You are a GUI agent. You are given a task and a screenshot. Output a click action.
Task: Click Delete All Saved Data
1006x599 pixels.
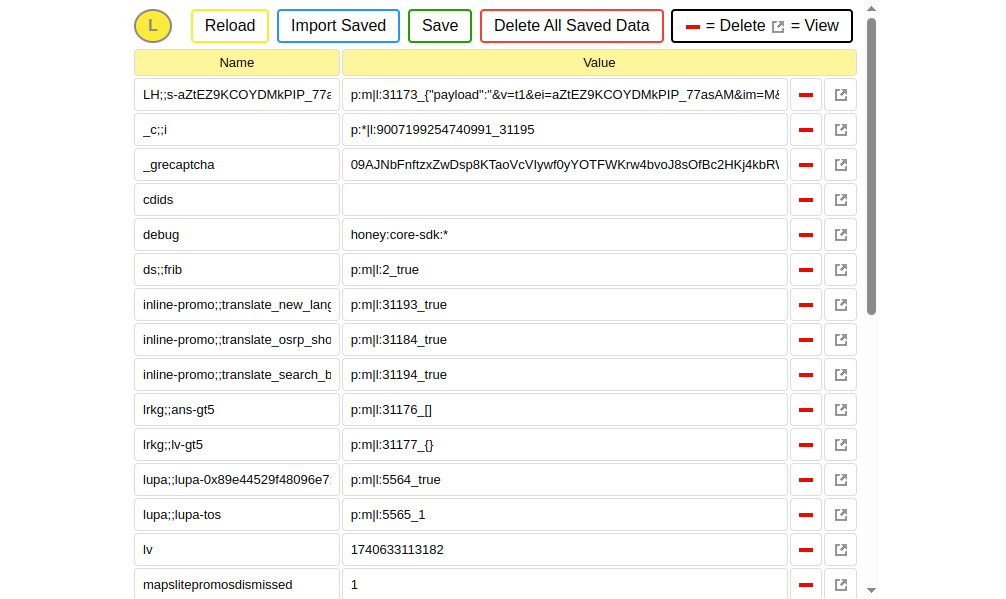[571, 26]
